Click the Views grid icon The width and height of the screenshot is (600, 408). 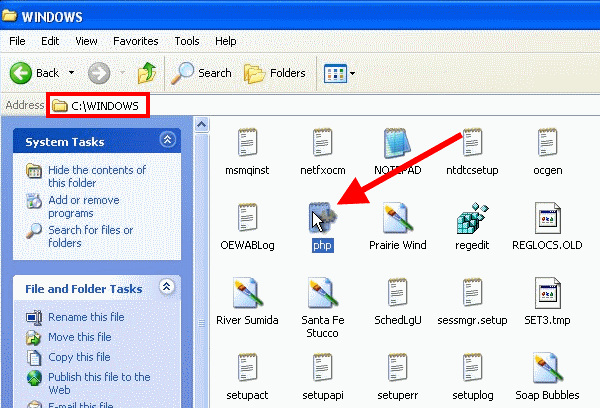tap(335, 73)
